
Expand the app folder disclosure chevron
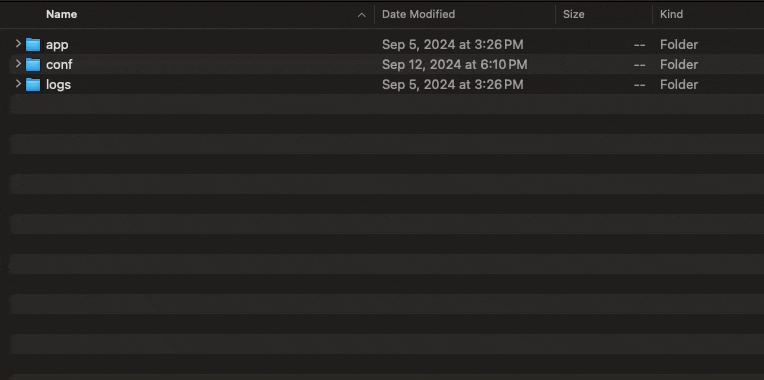(x=18, y=44)
